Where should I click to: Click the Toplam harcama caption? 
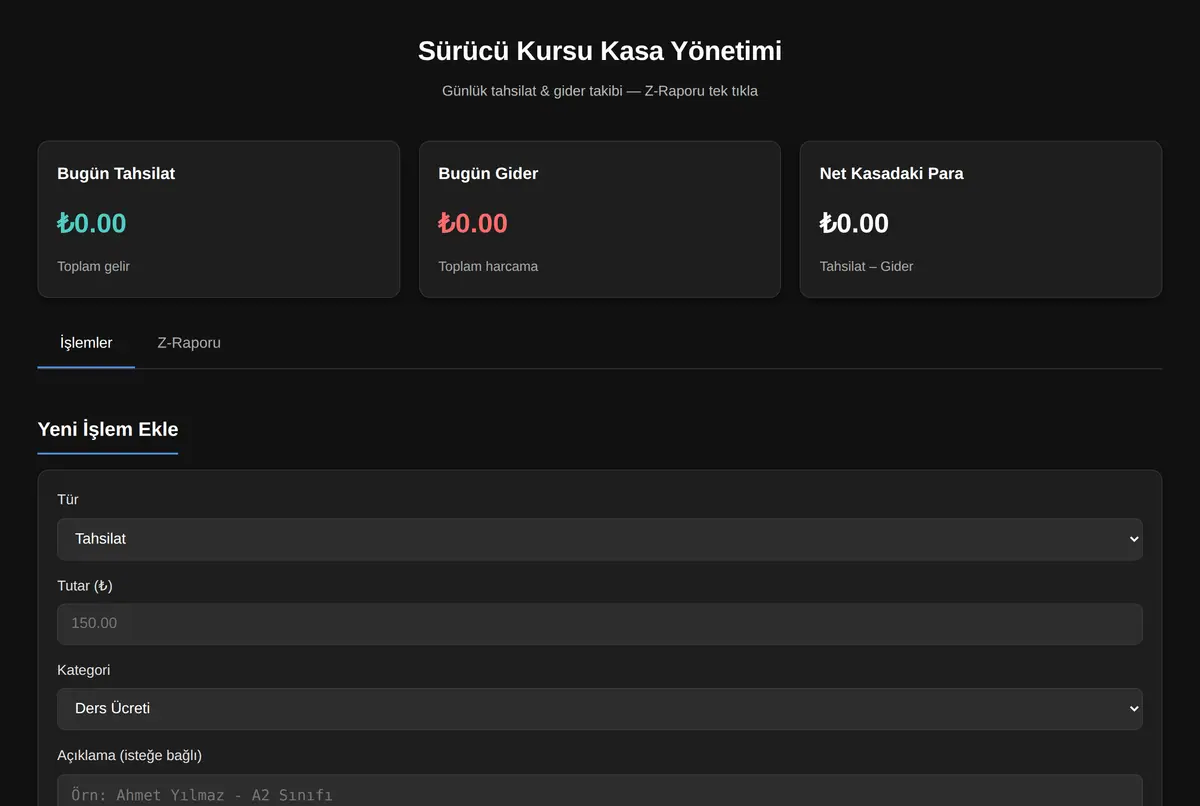(x=488, y=267)
